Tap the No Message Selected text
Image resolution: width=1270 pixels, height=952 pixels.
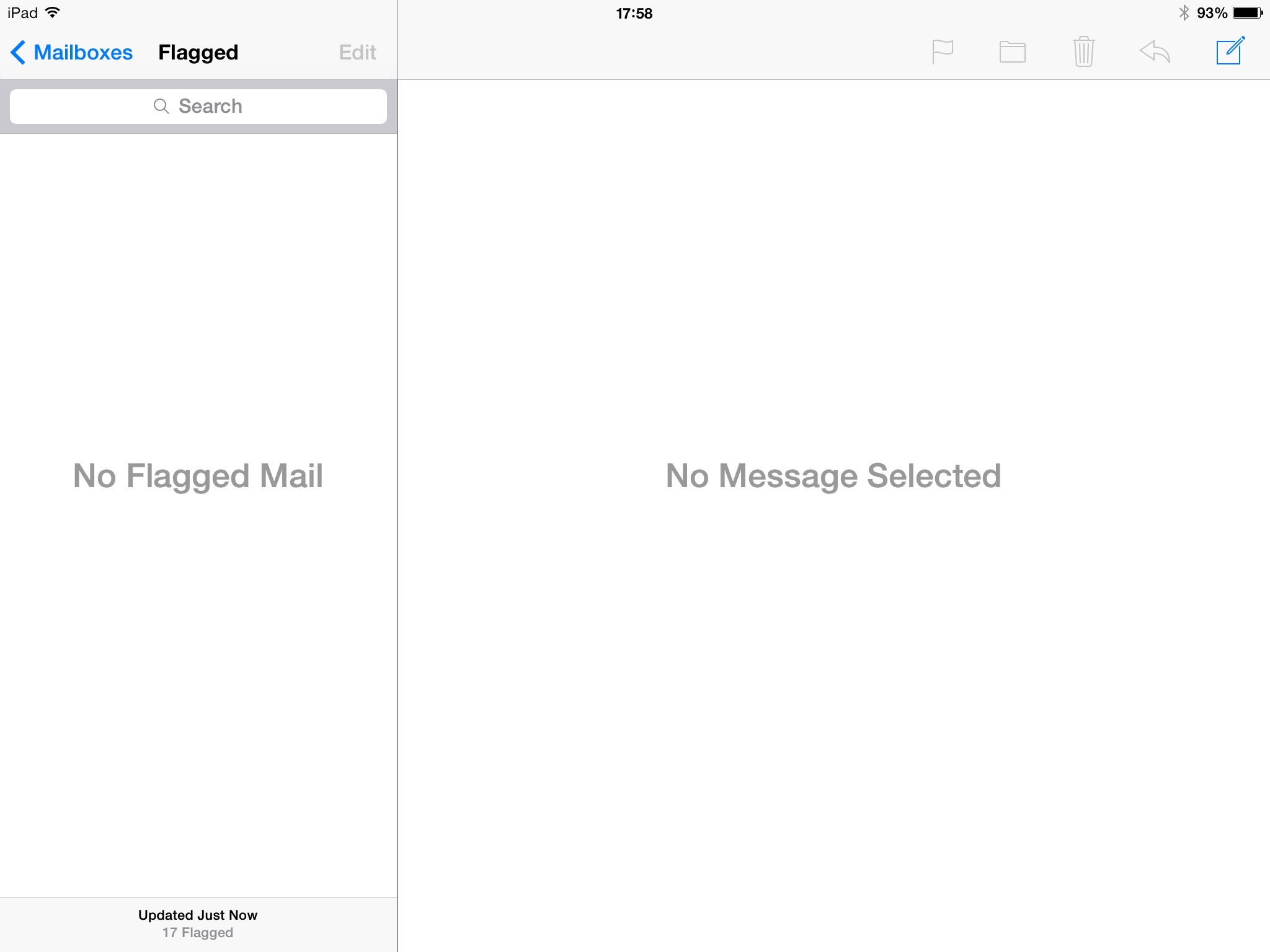(833, 476)
